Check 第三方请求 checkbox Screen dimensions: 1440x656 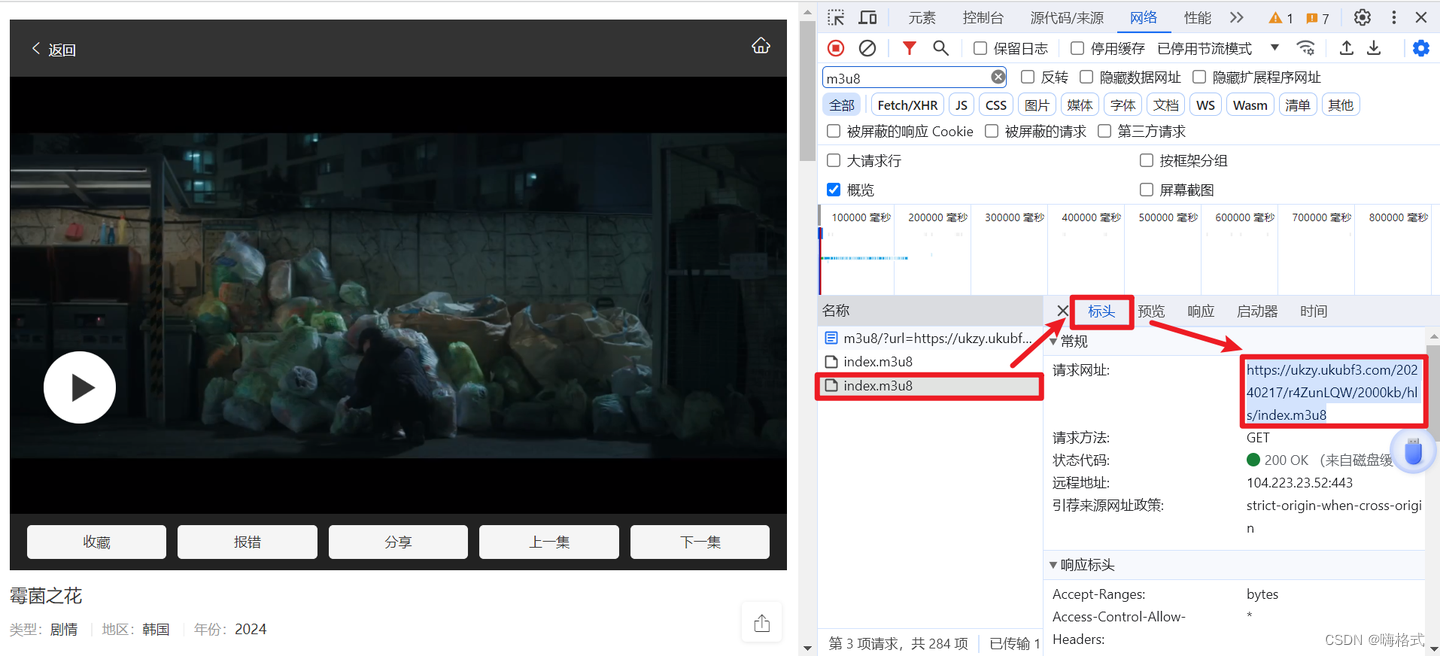(x=1104, y=131)
